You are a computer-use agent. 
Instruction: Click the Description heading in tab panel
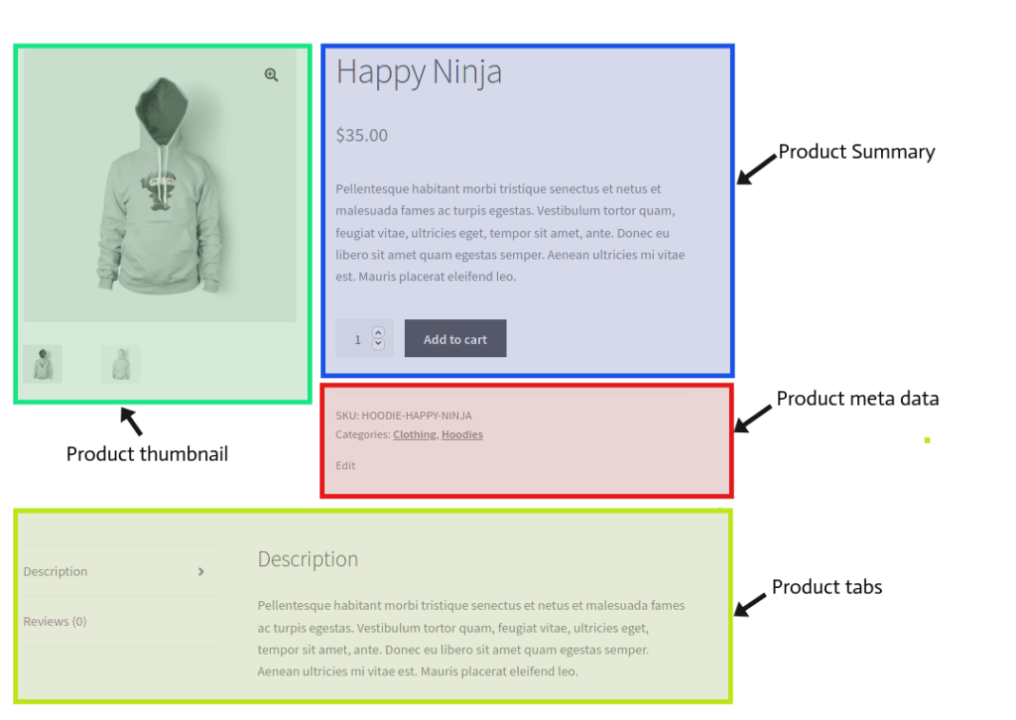[x=307, y=559]
